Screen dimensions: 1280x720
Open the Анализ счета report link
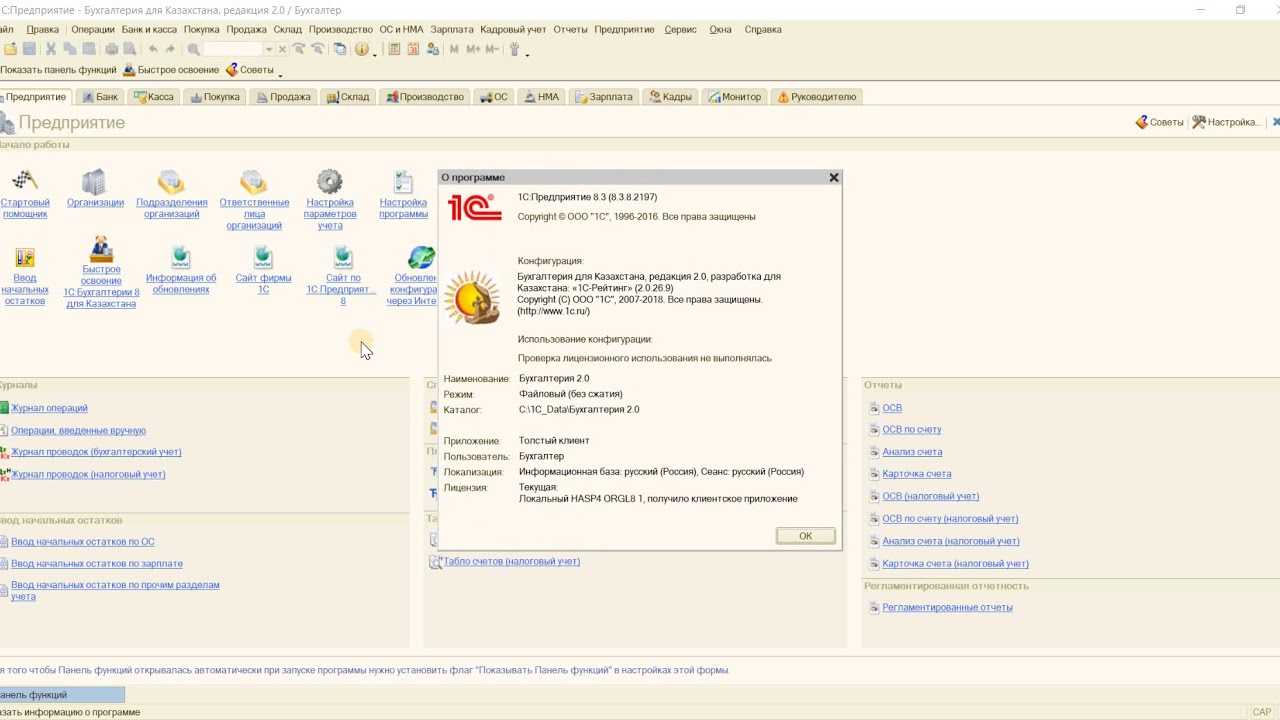coord(912,452)
